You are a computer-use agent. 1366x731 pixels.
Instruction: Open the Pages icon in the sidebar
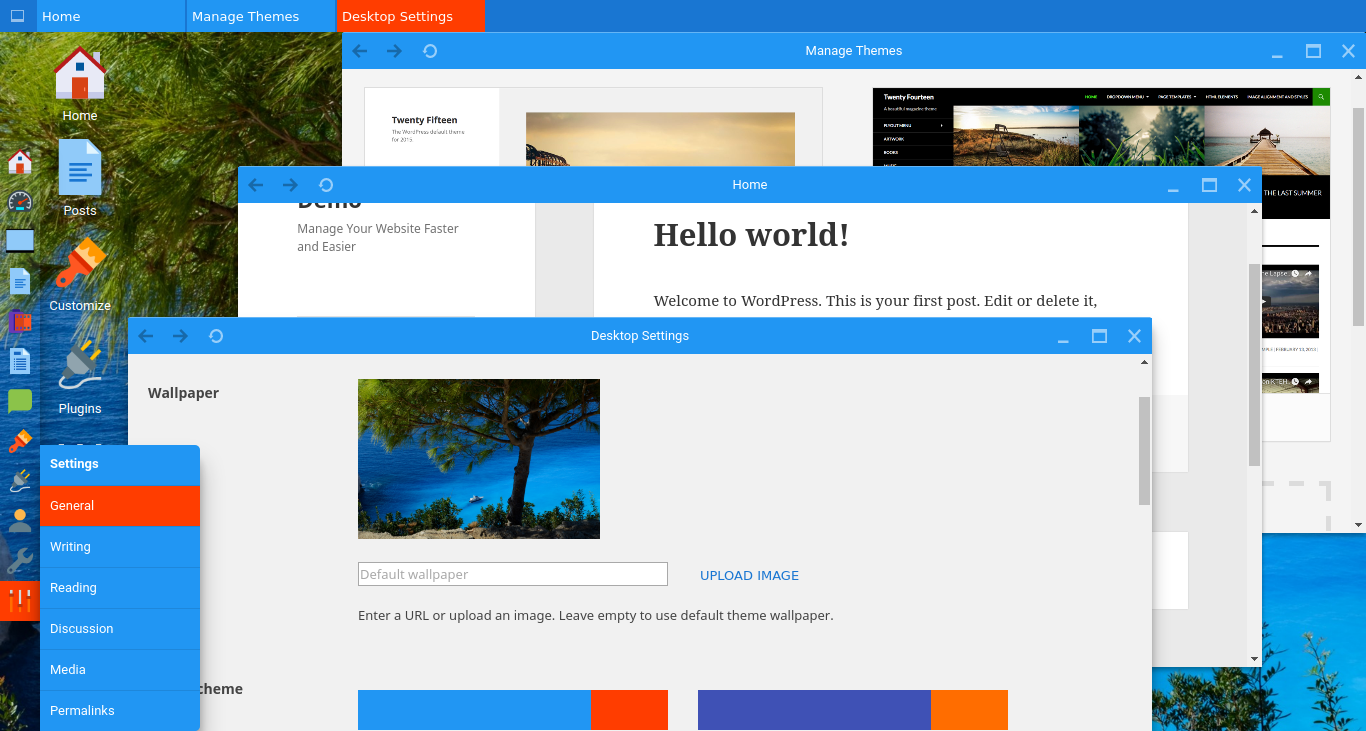tap(20, 361)
